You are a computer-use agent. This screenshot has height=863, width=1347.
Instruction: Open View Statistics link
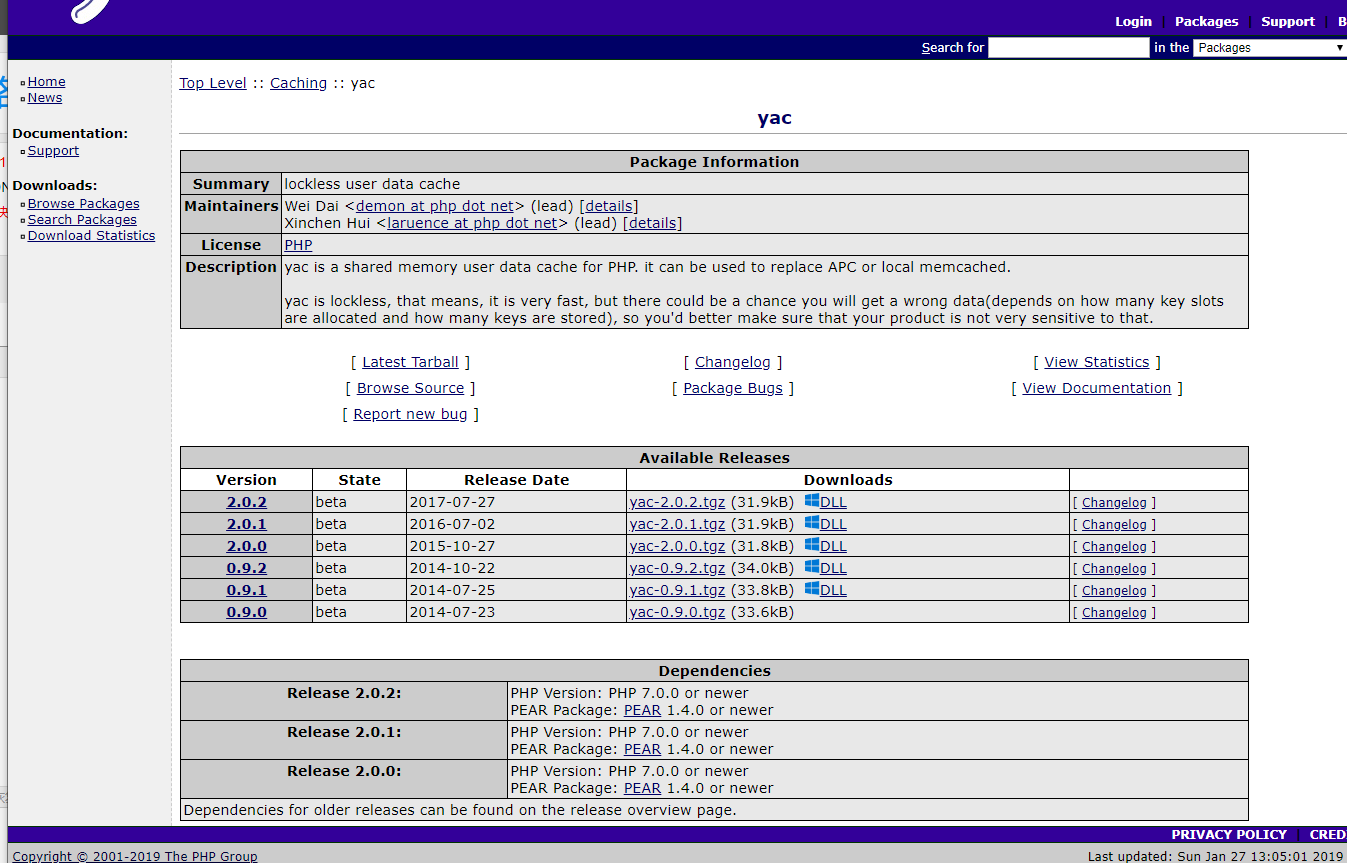(1097, 362)
